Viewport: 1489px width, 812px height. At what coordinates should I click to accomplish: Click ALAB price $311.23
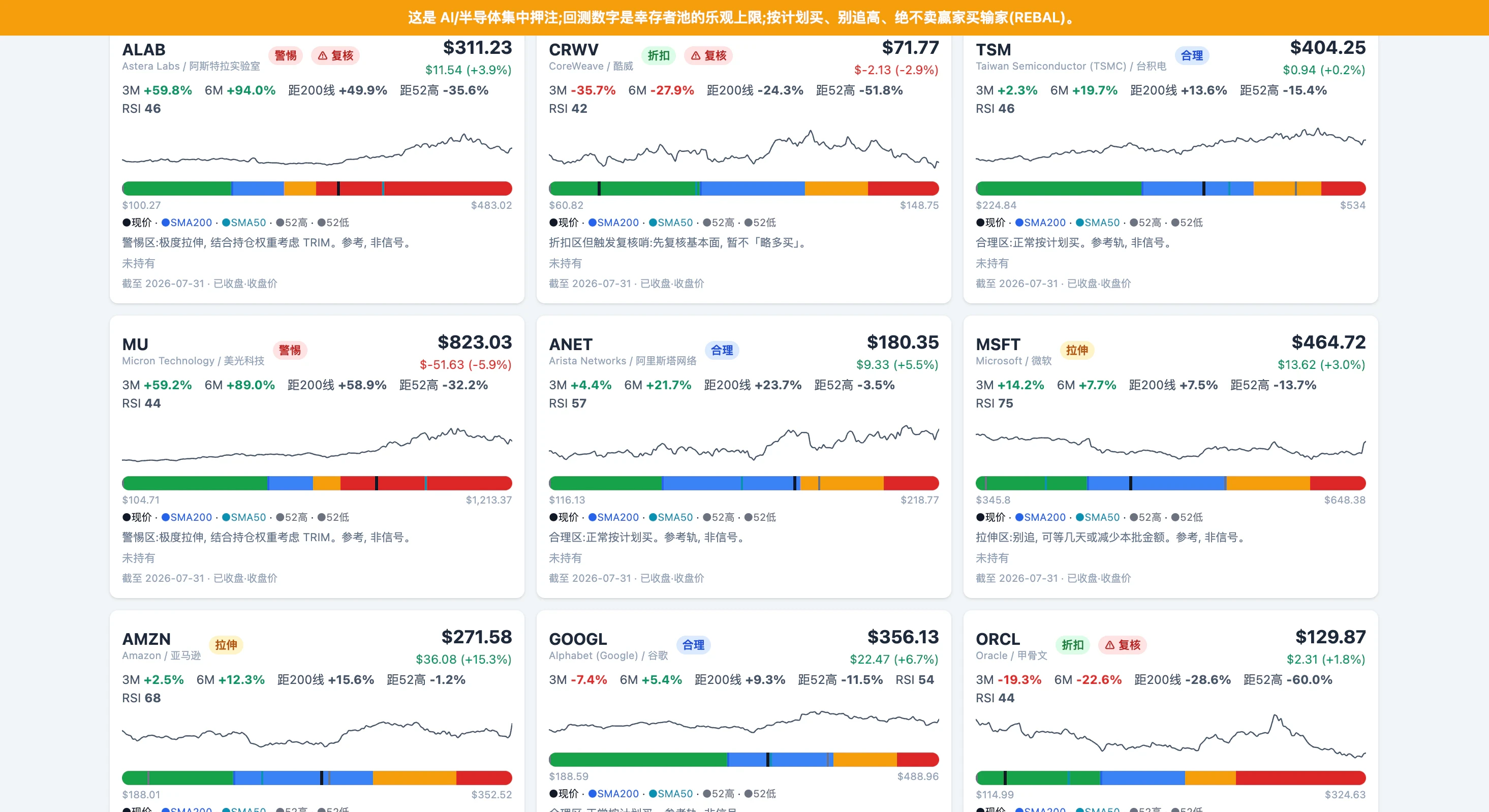click(x=478, y=47)
